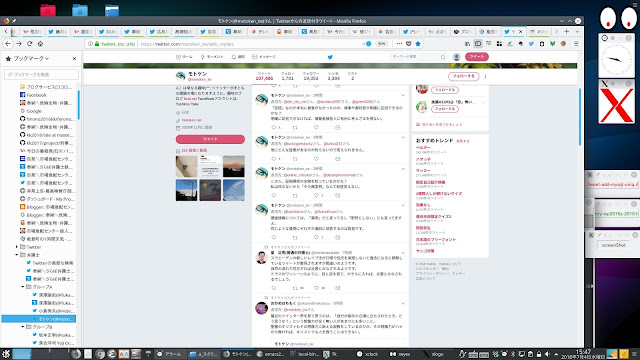Open the Twitterの高度な検索 bookmark

[53, 263]
